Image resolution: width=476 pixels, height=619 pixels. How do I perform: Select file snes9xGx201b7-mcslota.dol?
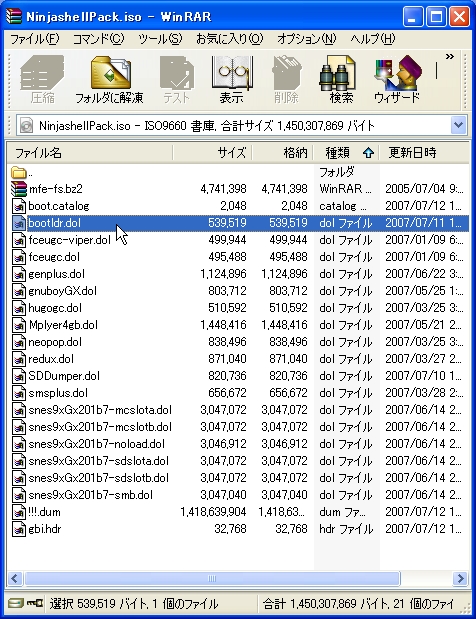coord(100,410)
